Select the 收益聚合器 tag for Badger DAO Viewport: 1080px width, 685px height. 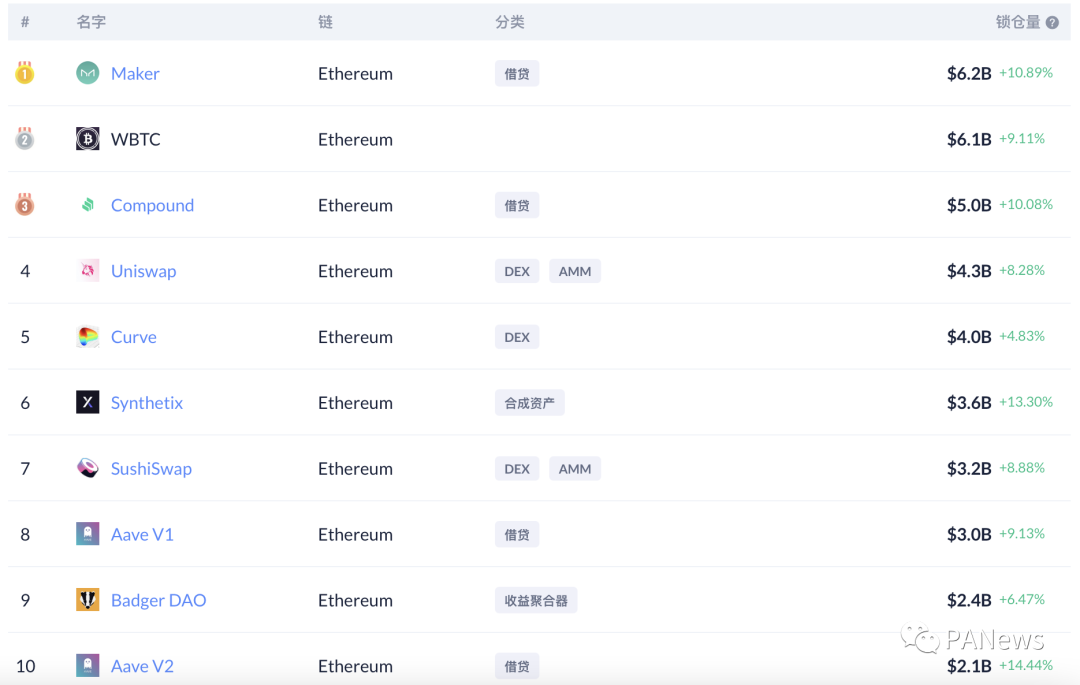pyautogui.click(x=536, y=601)
